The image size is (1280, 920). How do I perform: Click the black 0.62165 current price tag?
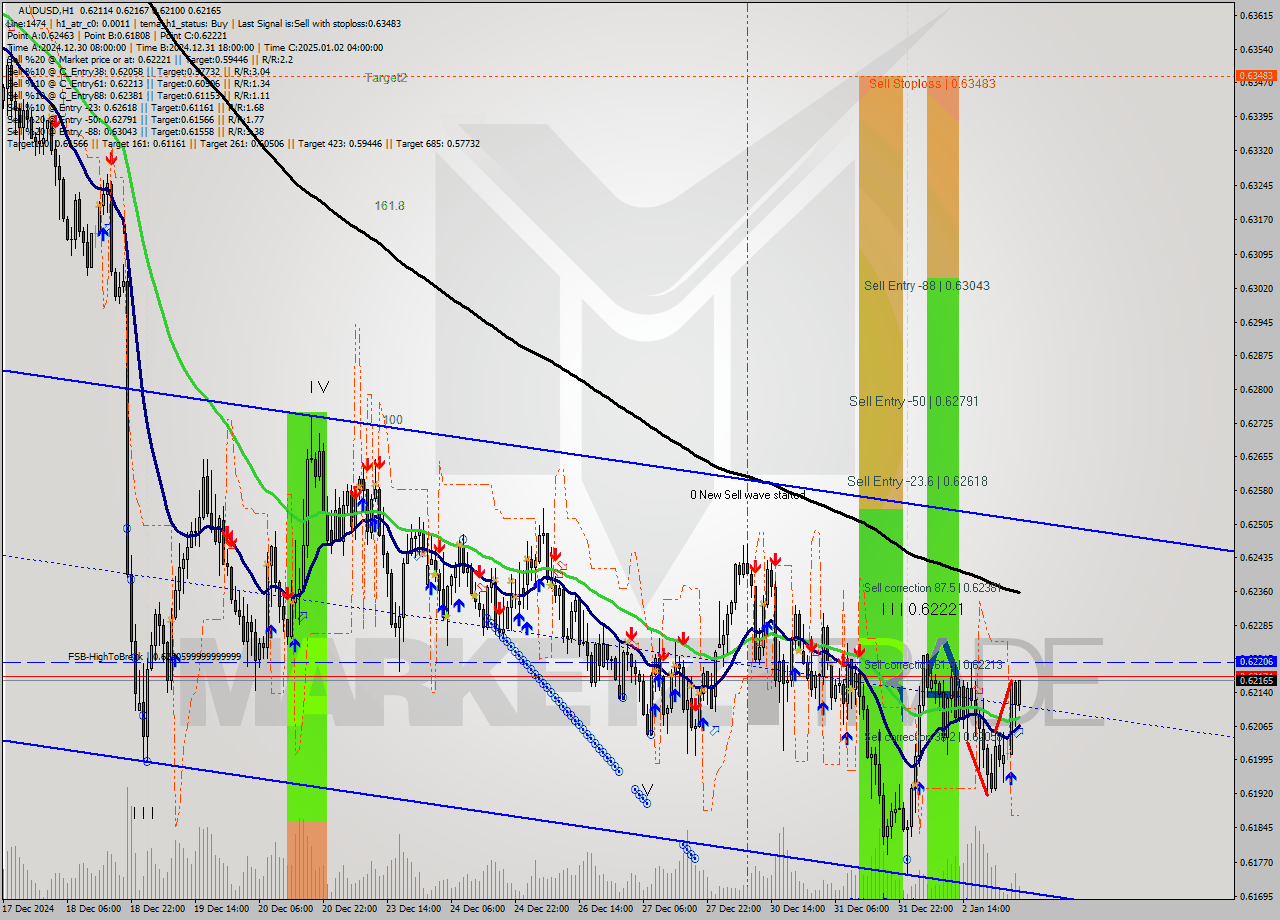click(1256, 681)
